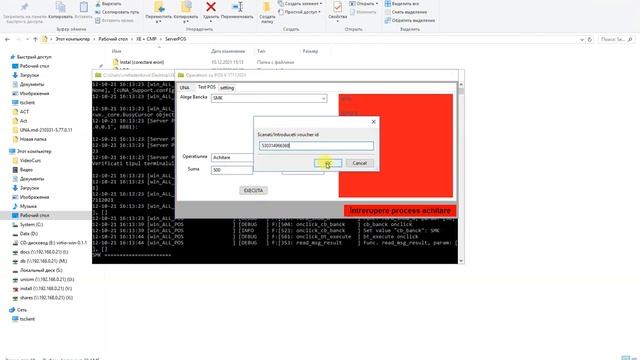Click Выделить все (Select all) in the ribbon
This screenshot has height=360, width=640.
(402, 4)
